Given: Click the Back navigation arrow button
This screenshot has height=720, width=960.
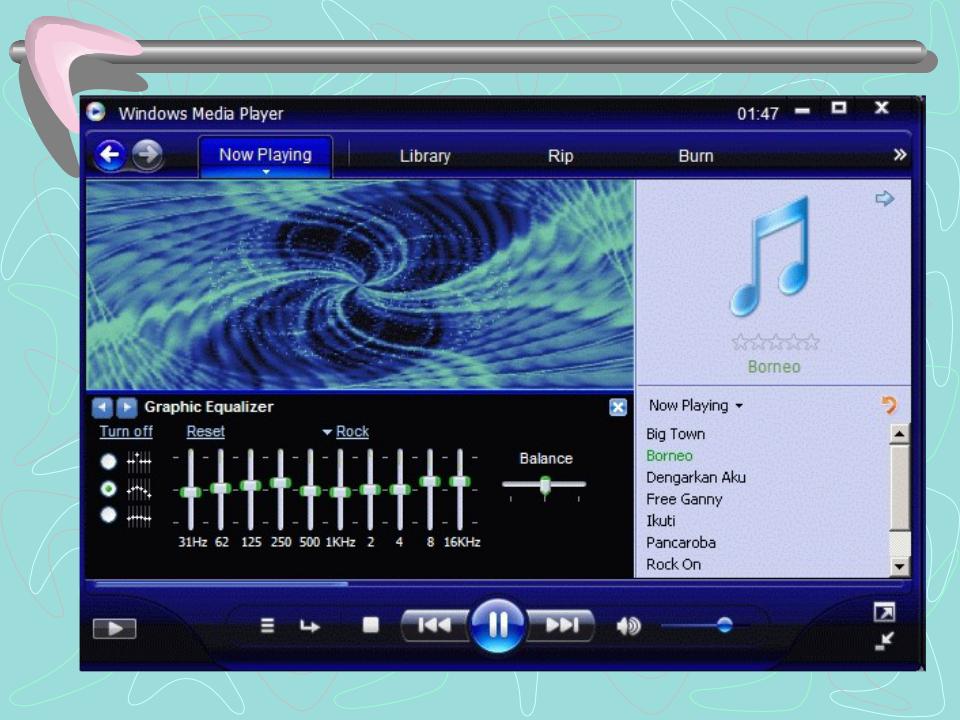Looking at the screenshot, I should (110, 154).
